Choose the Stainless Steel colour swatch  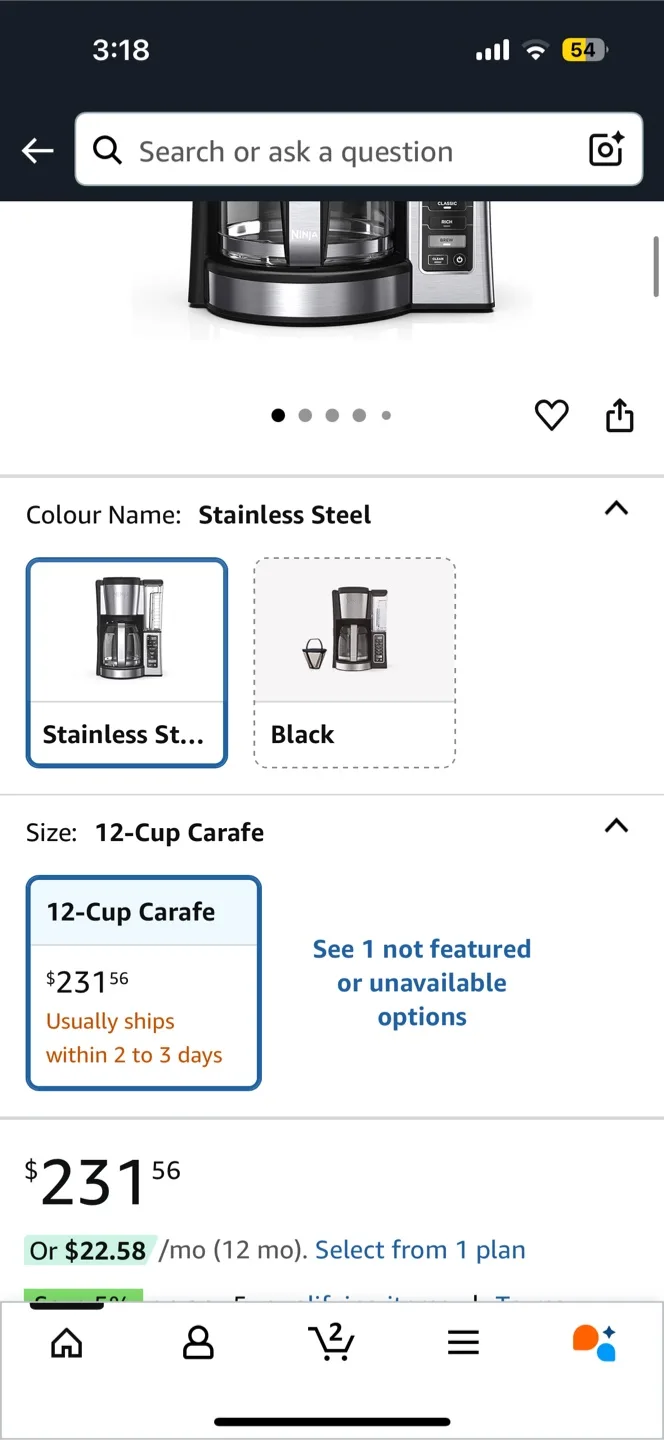pyautogui.click(x=126, y=662)
